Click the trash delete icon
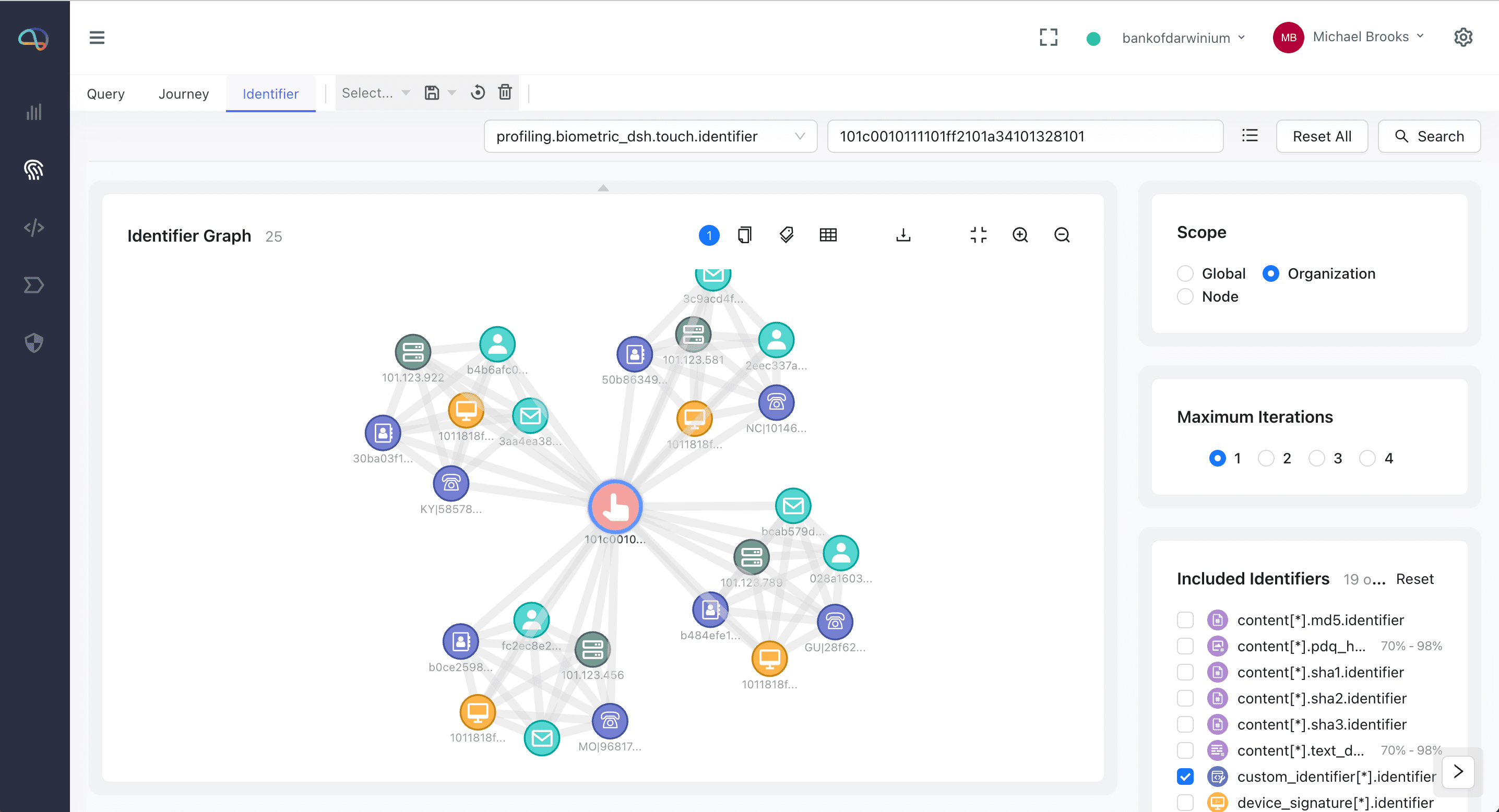 [x=505, y=92]
